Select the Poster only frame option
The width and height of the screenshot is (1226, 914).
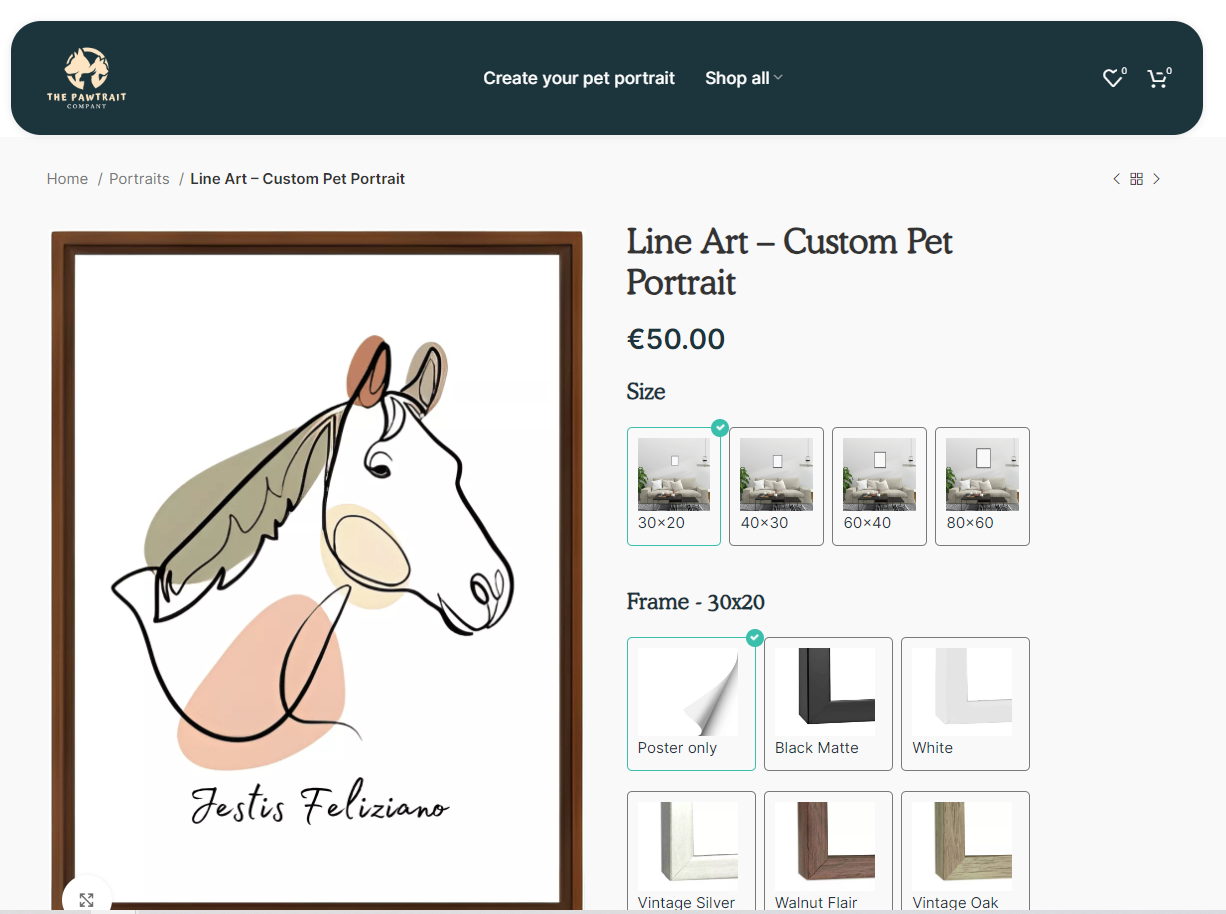click(x=691, y=703)
